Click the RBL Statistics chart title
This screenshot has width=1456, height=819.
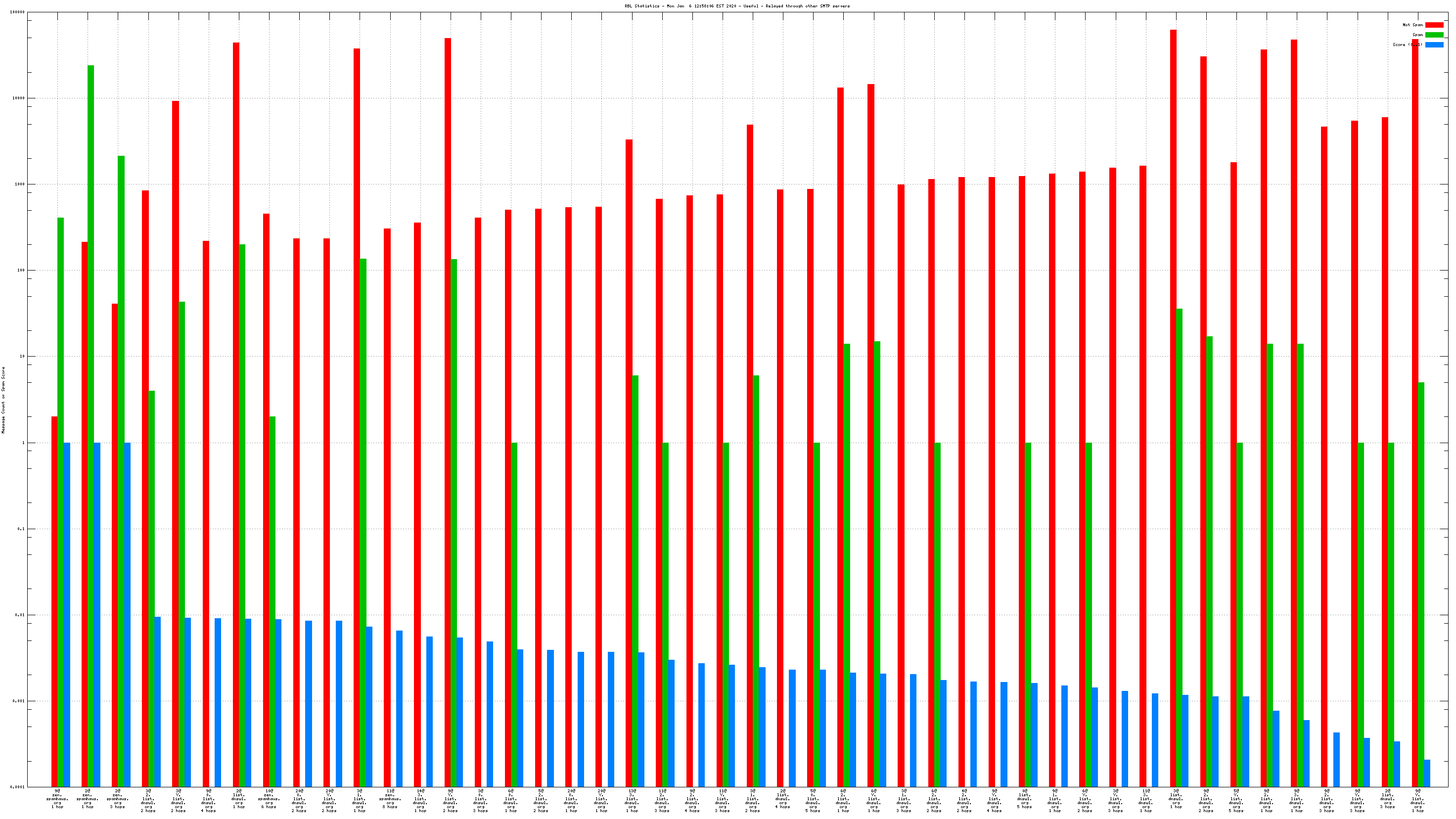[x=736, y=6]
